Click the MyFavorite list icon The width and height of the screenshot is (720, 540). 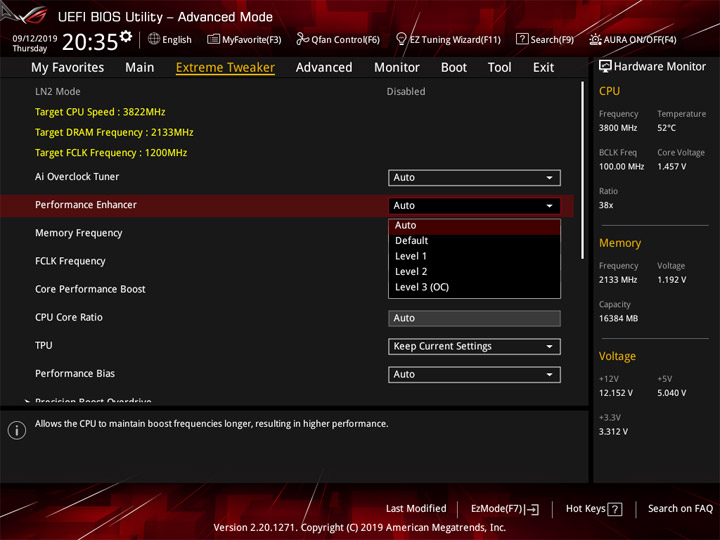click(x=213, y=39)
